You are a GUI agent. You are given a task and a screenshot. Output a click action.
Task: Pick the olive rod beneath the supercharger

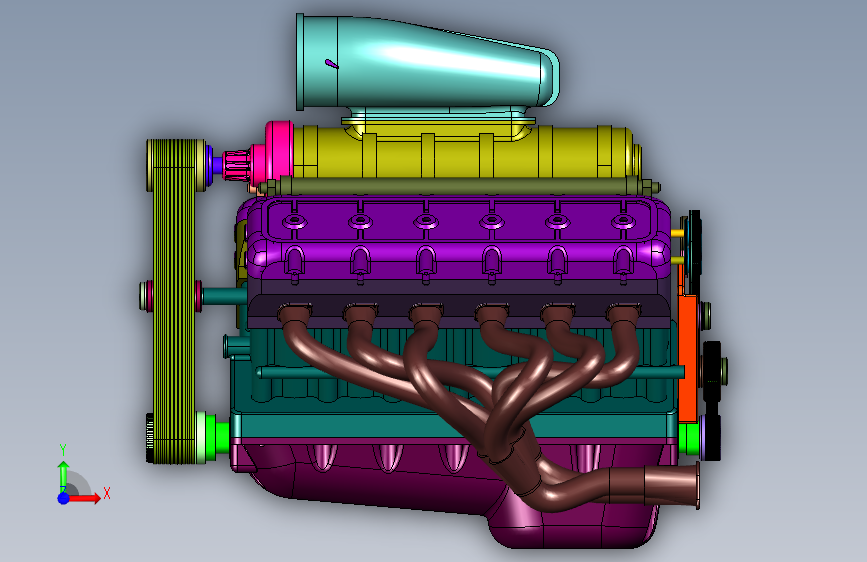tap(459, 186)
